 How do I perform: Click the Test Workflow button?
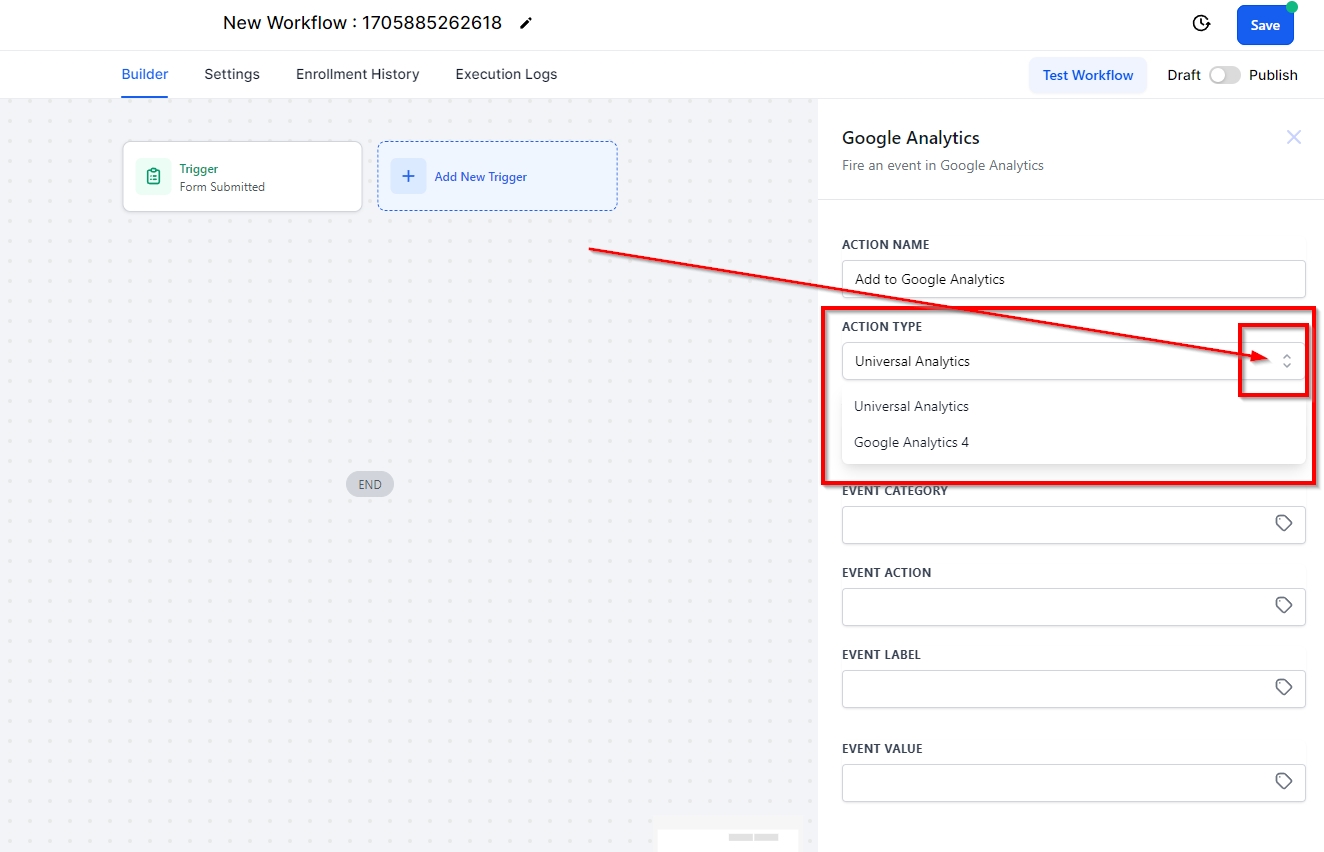click(x=1087, y=75)
